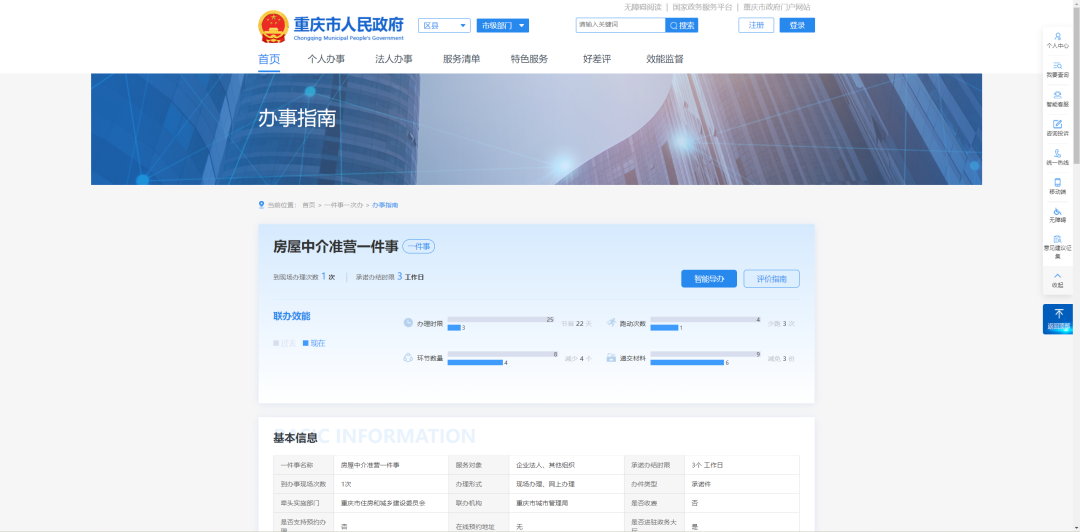Click the 环节数量 blue bar showing 4
The image size is (1080, 532).
475,362
